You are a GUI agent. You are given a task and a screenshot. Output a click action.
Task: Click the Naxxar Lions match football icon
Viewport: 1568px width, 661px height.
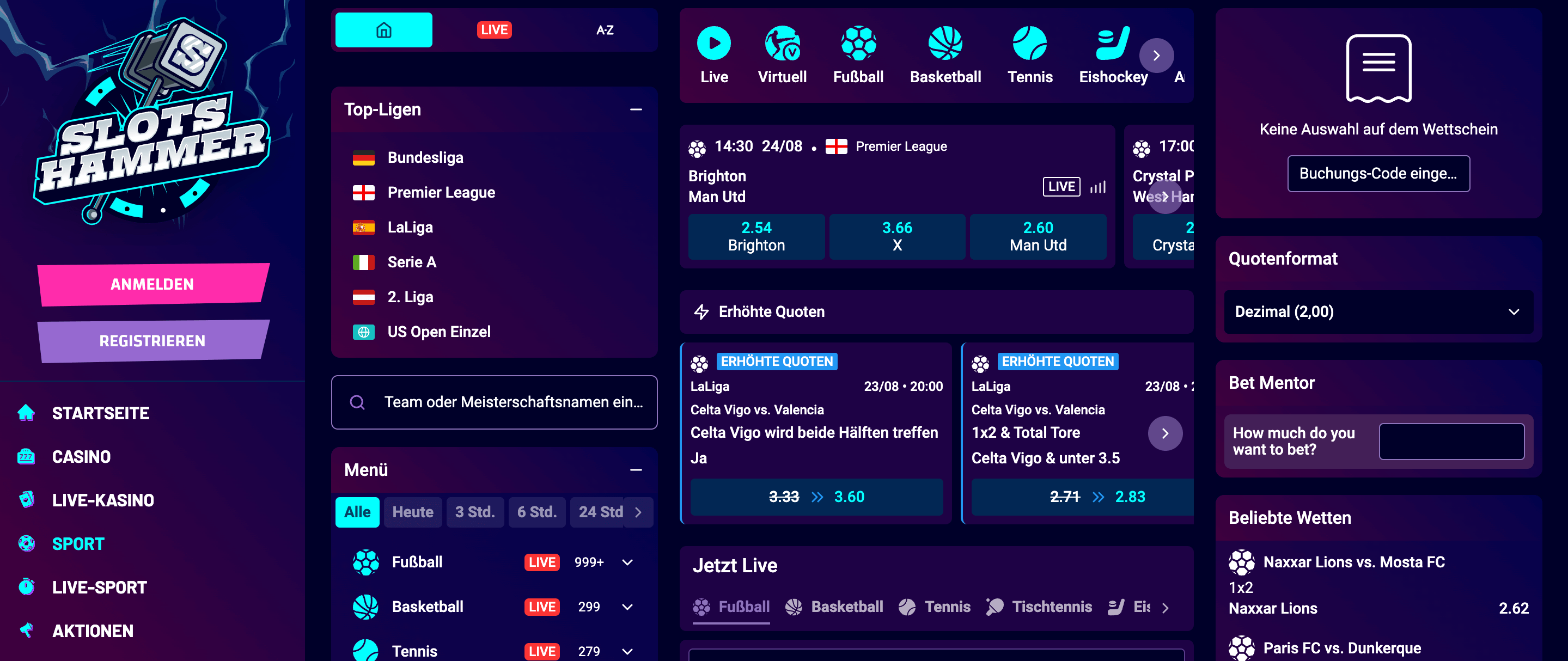point(1241,562)
